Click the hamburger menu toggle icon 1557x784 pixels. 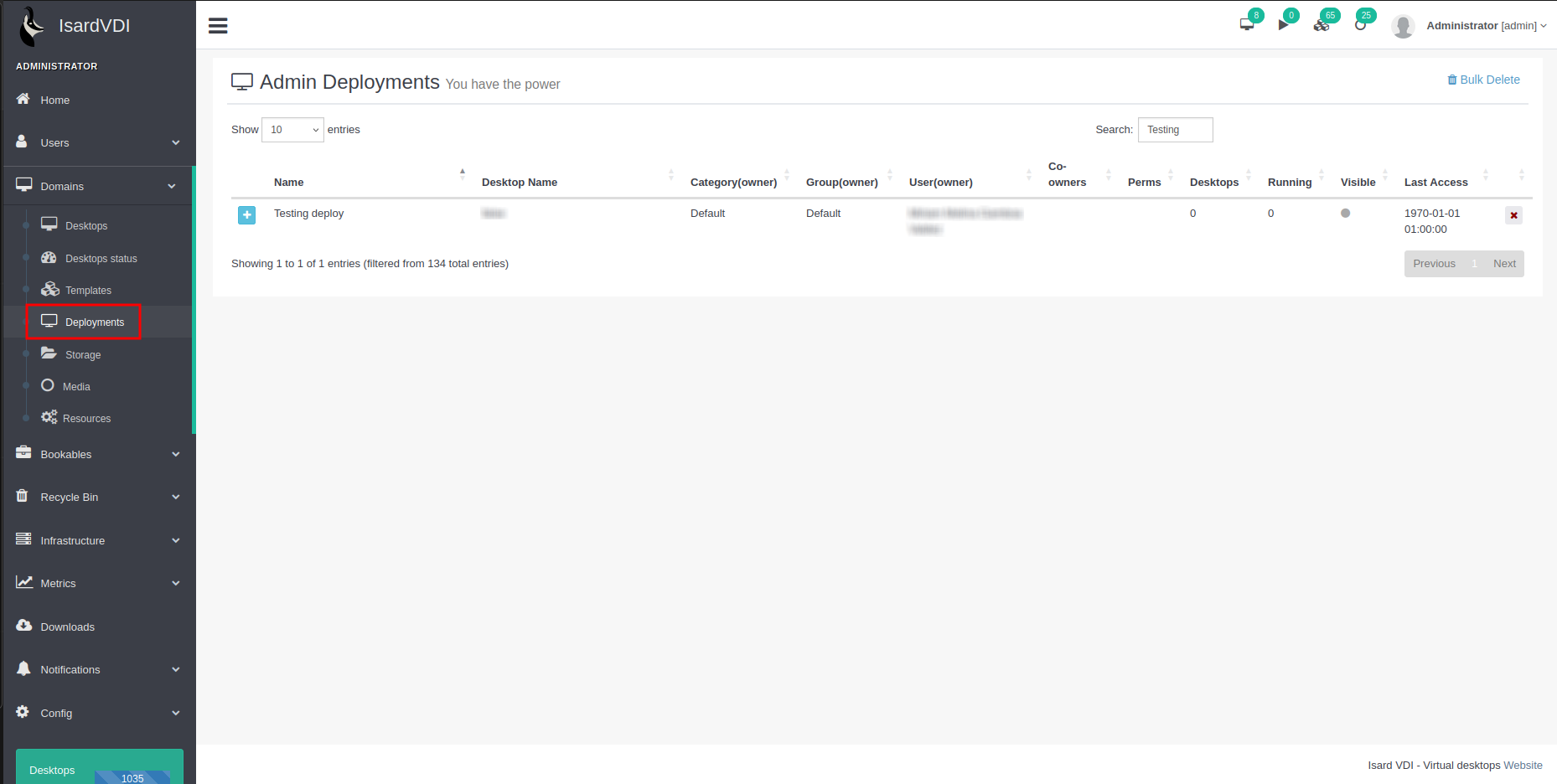(218, 26)
